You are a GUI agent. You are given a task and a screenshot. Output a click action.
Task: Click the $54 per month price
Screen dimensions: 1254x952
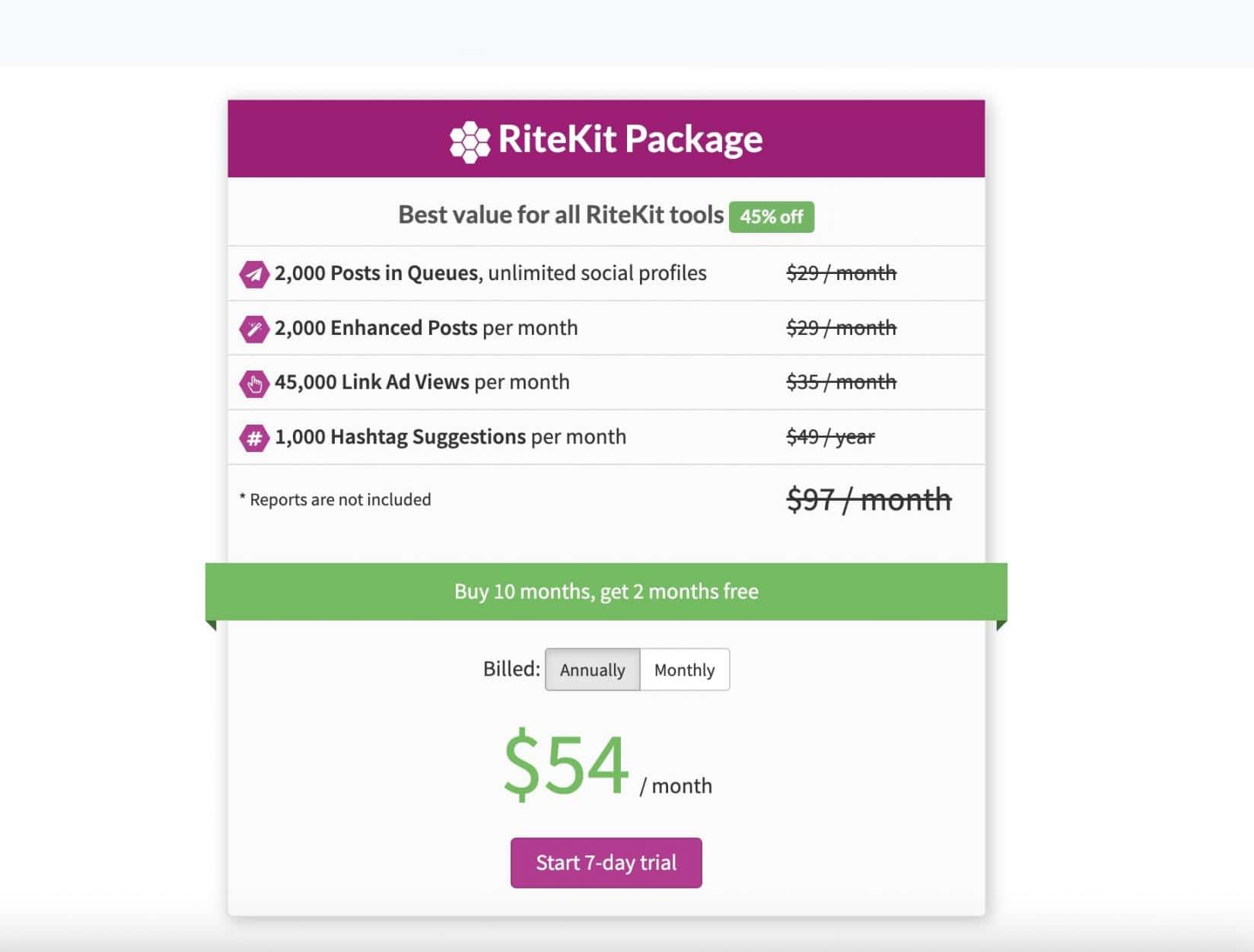point(568,763)
